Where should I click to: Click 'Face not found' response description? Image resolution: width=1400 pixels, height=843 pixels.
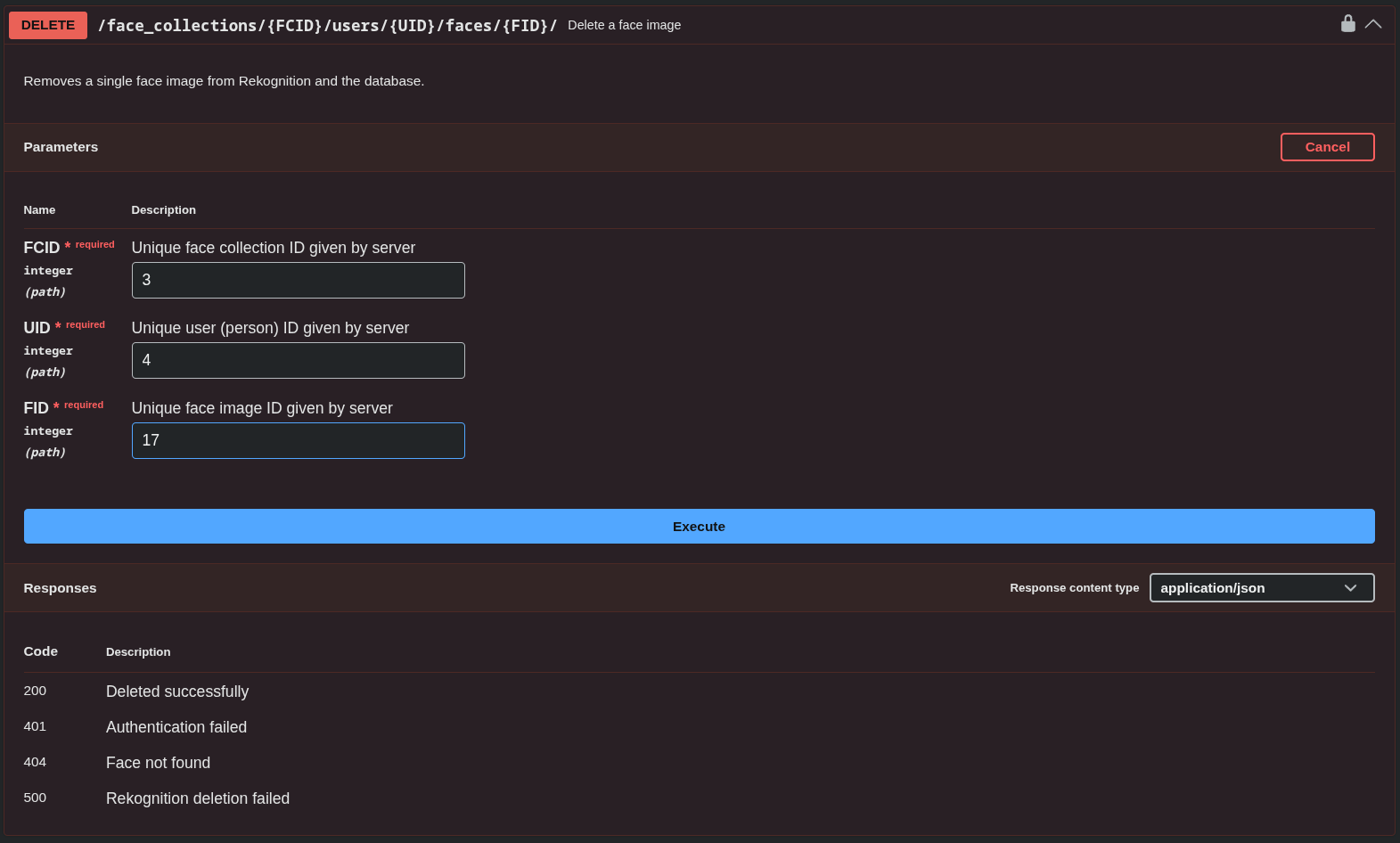(158, 763)
